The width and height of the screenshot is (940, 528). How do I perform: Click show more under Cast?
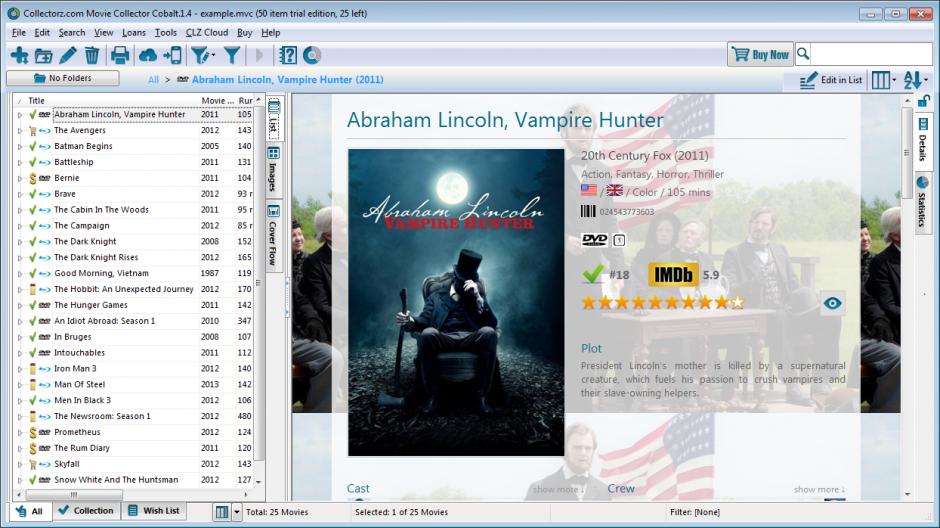pyautogui.click(x=558, y=490)
